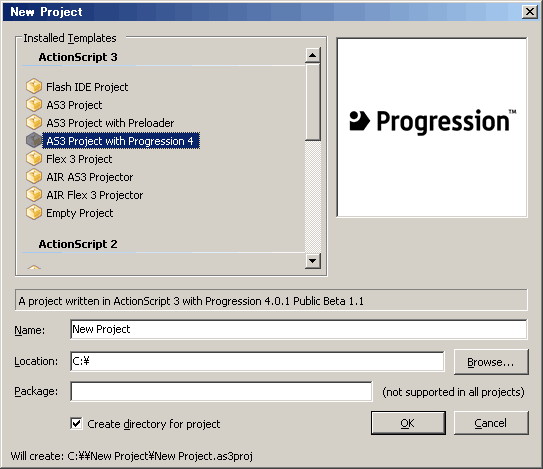
Task: Click the ActionScript 2 group header
Action: pos(78,244)
